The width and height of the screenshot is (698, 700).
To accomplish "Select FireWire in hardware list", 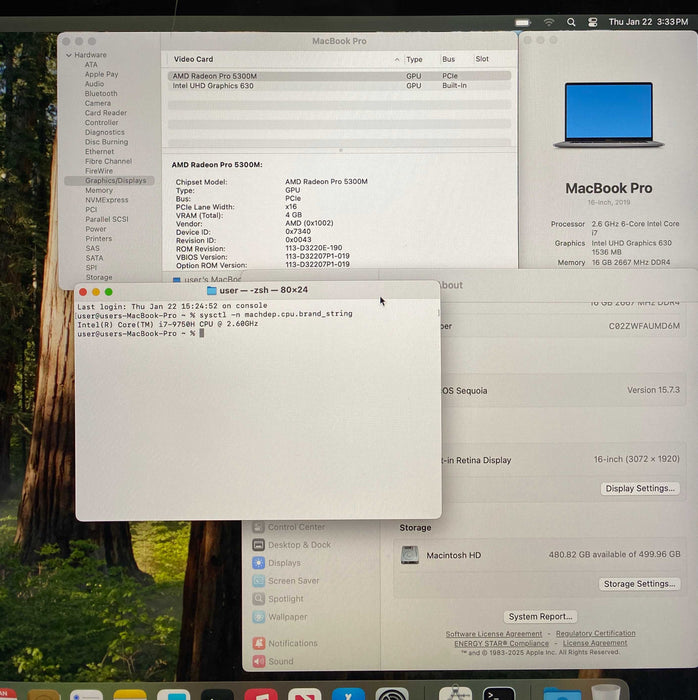I will coord(99,171).
